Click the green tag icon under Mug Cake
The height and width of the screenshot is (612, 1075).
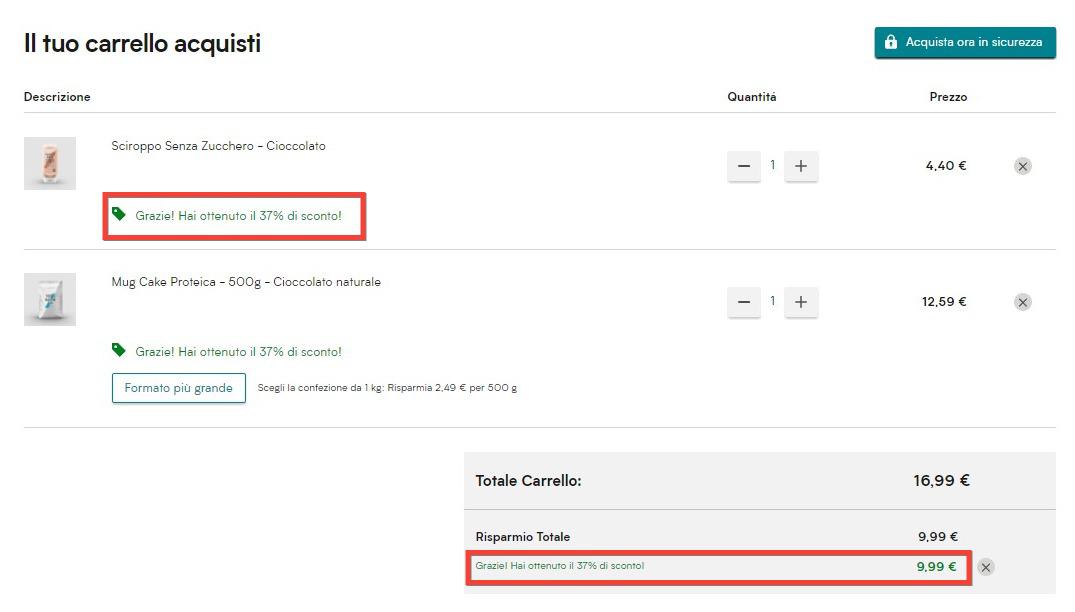(119, 350)
